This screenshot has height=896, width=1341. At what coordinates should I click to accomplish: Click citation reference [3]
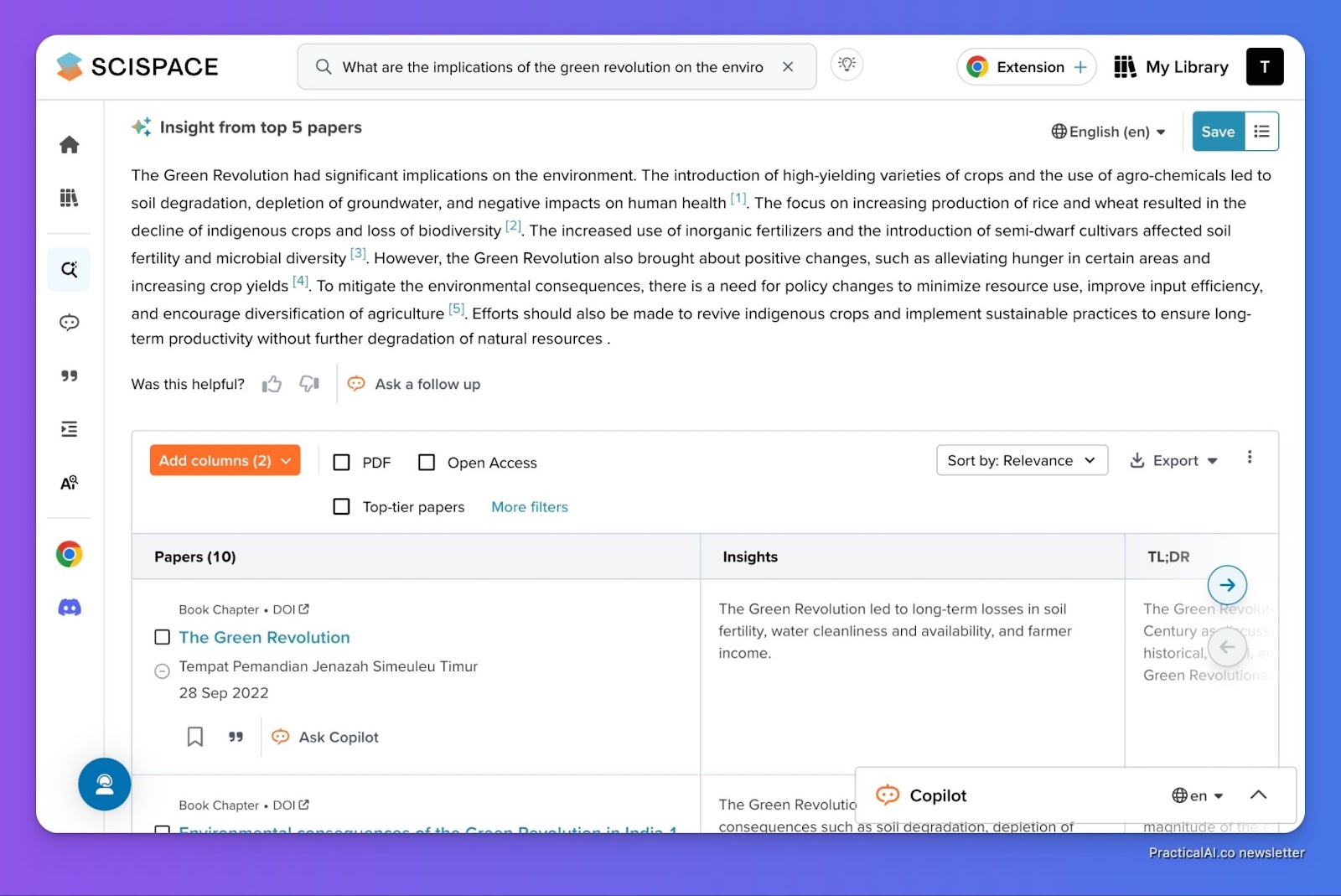(358, 253)
